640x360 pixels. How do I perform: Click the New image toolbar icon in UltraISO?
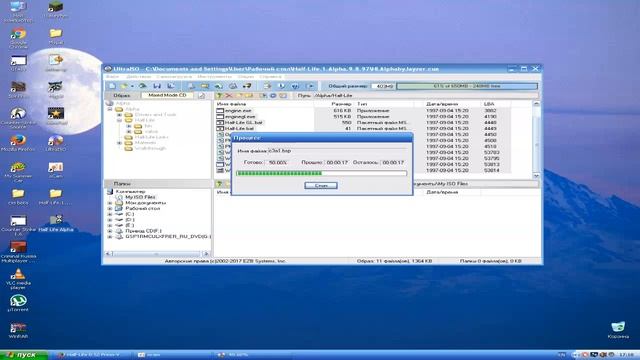click(112, 86)
